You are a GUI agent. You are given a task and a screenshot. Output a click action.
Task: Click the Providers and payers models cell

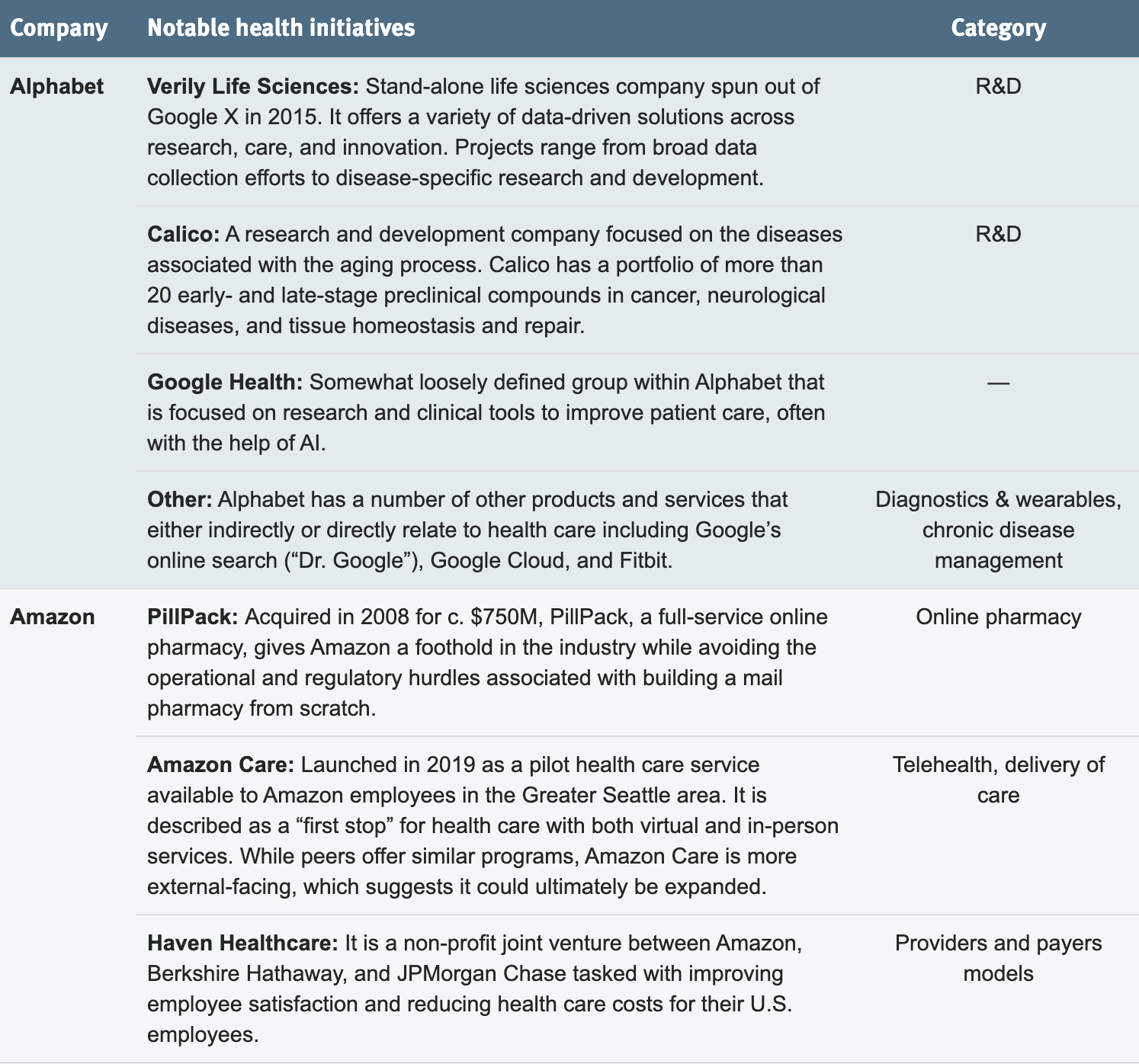(998, 958)
